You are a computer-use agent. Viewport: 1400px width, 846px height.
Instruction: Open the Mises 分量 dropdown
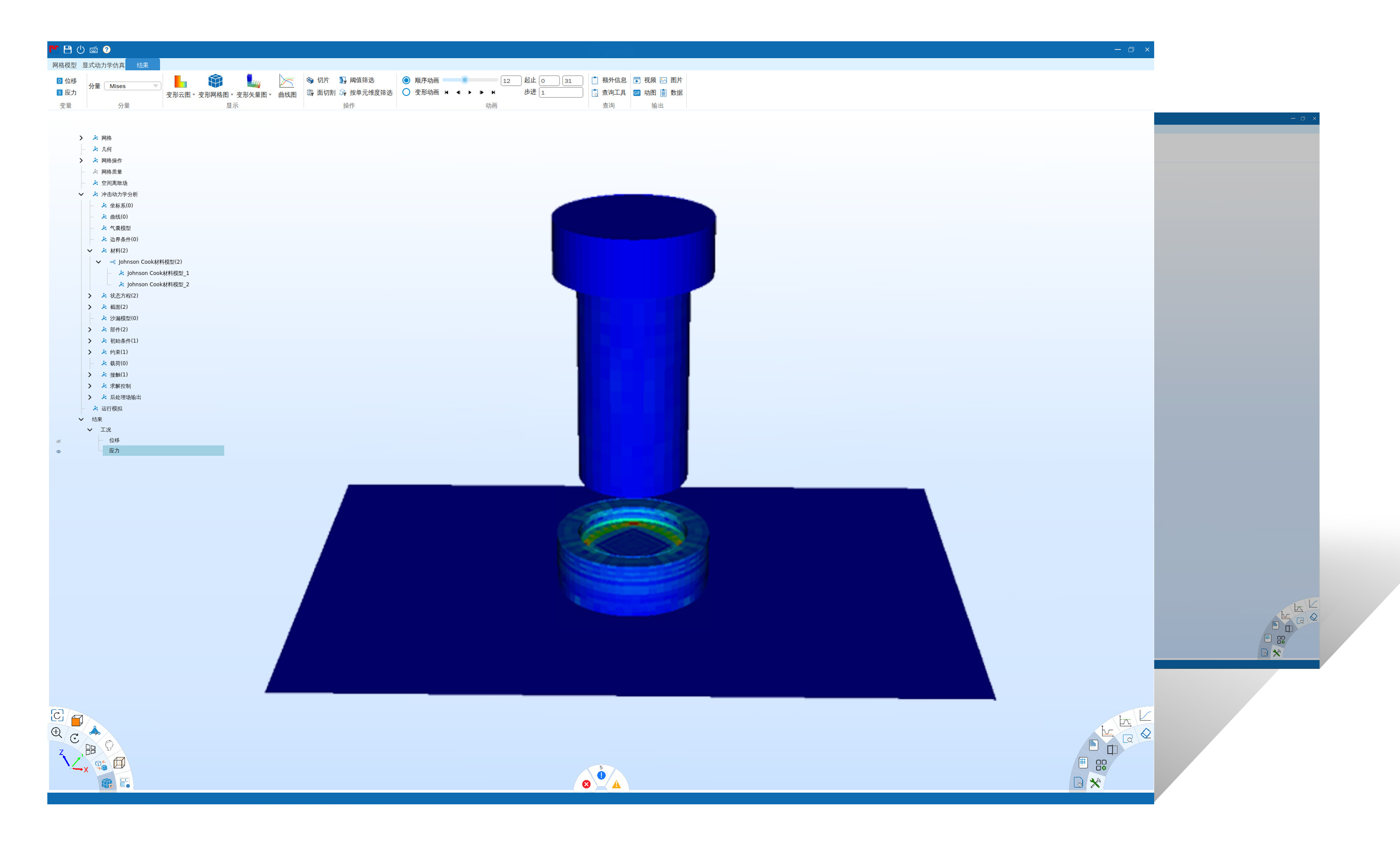click(133, 86)
